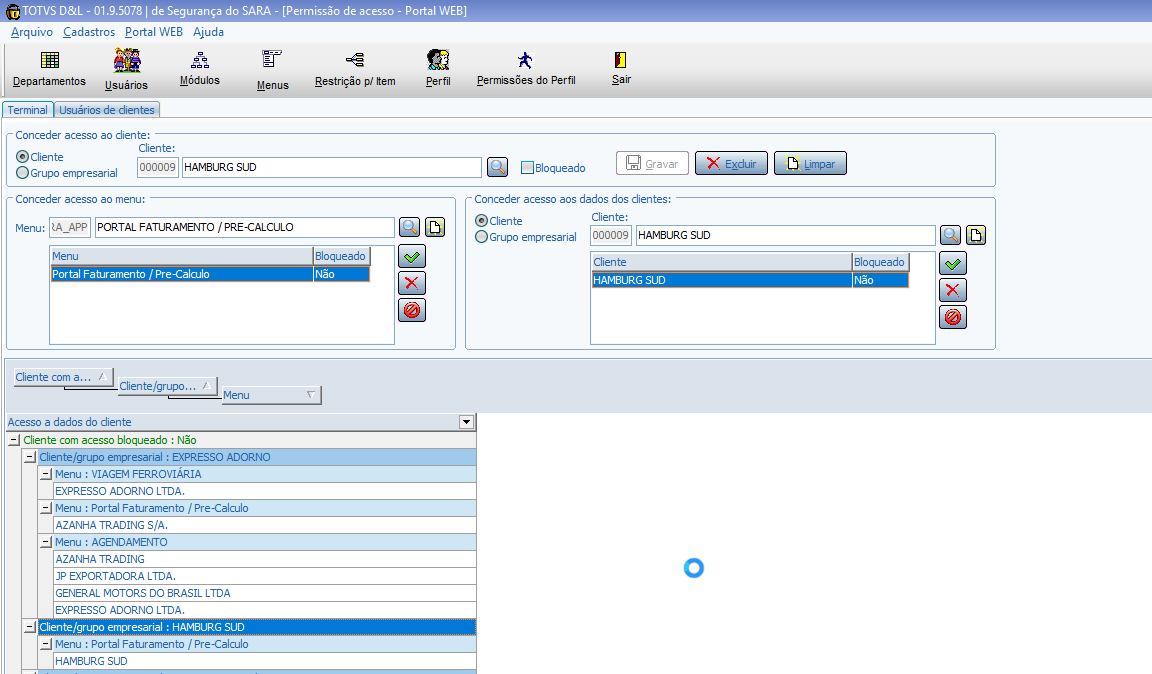Screen dimensions: 1152x674
Task: Confirm client data access green check
Action: click(x=953, y=263)
